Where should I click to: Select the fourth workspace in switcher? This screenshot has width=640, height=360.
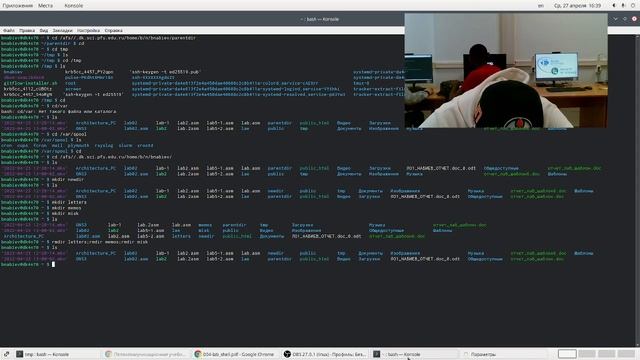pyautogui.click(x=626, y=354)
